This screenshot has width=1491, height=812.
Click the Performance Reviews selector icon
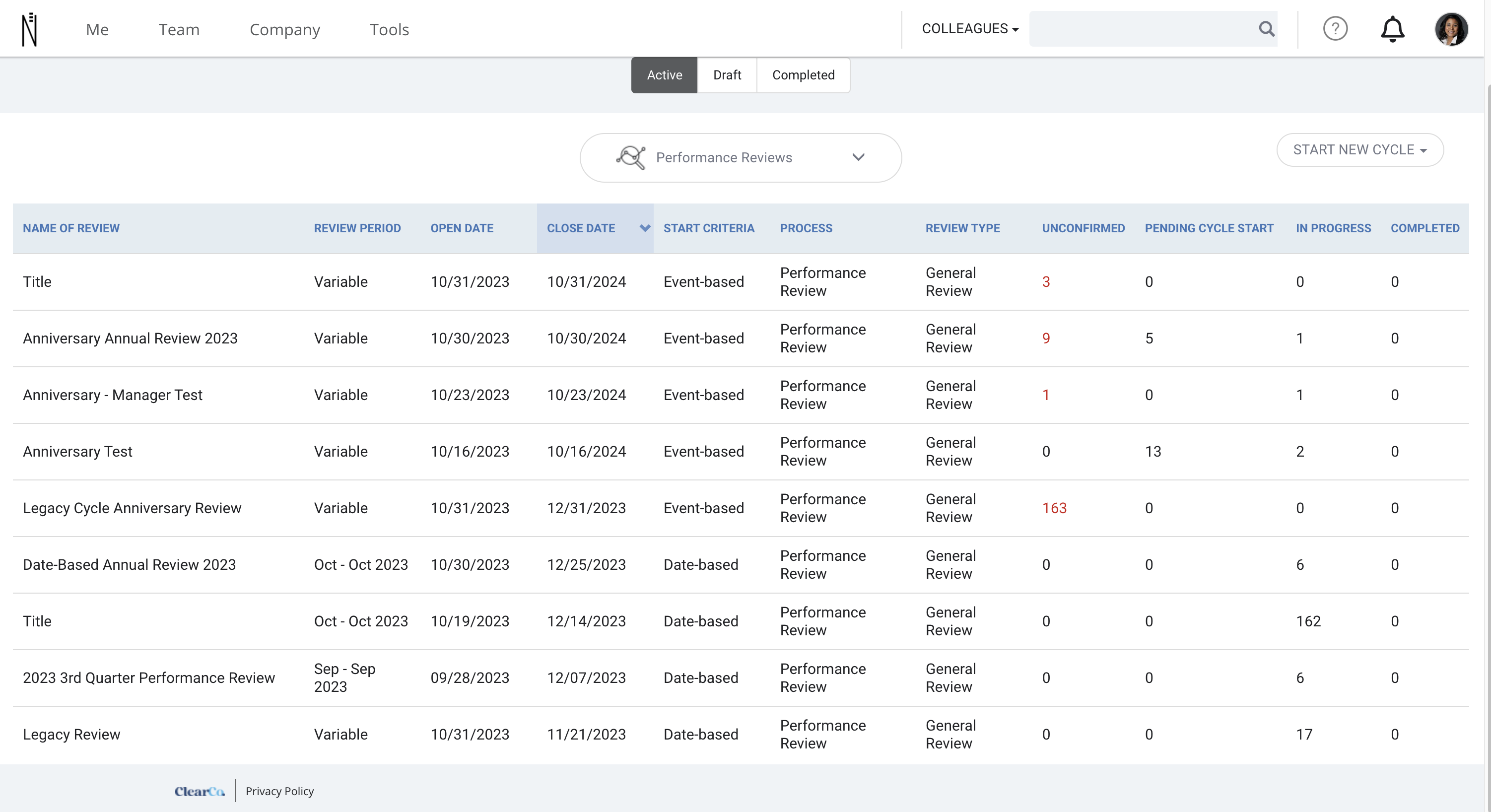coord(630,157)
